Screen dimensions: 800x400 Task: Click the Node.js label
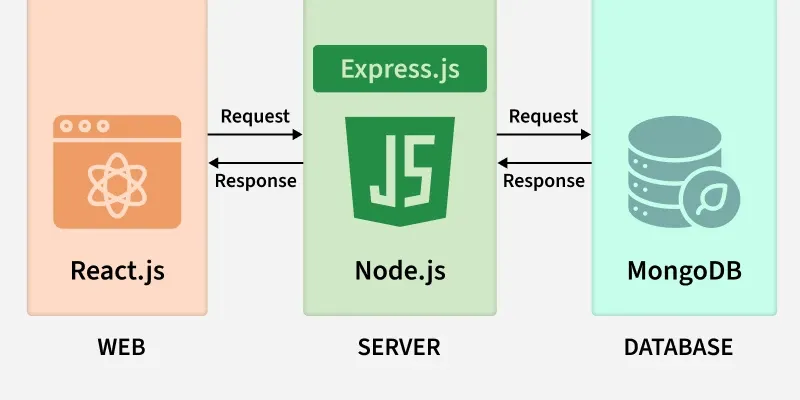[x=400, y=271]
